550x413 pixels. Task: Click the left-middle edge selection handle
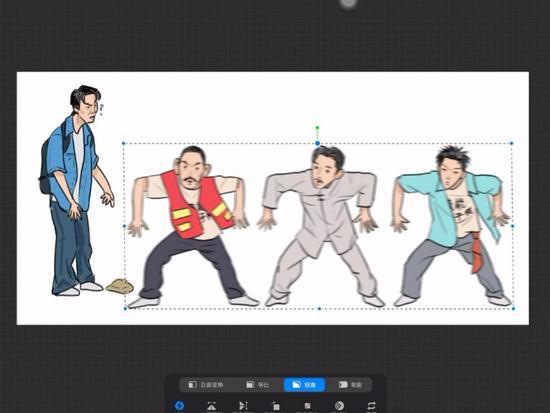click(125, 226)
